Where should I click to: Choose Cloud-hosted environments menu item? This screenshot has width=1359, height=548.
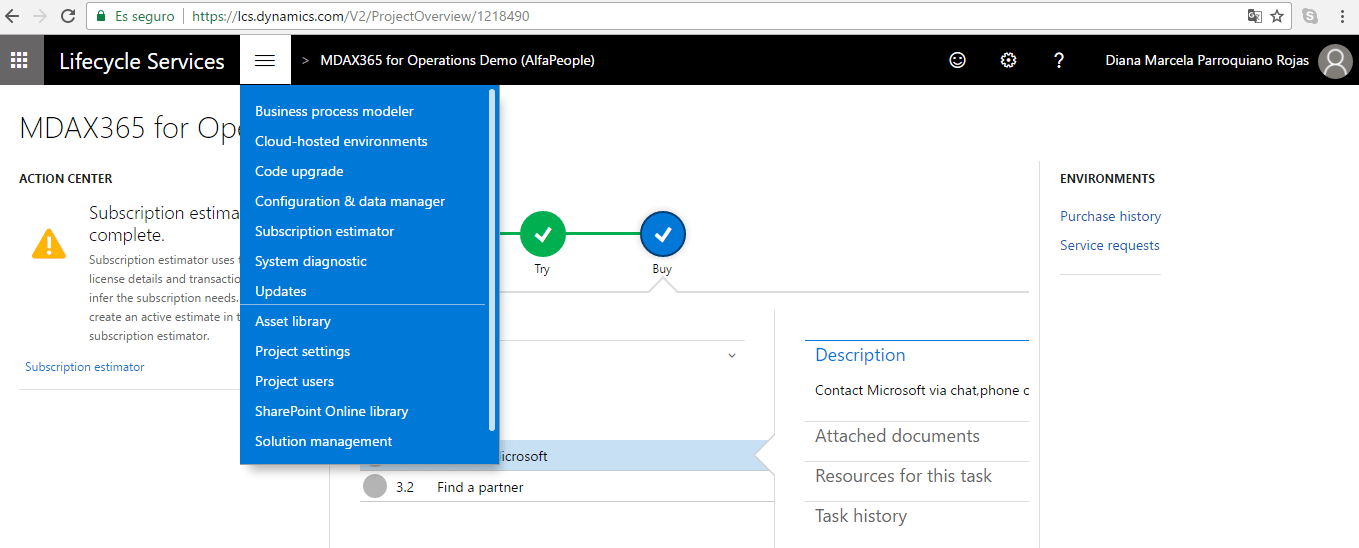341,141
